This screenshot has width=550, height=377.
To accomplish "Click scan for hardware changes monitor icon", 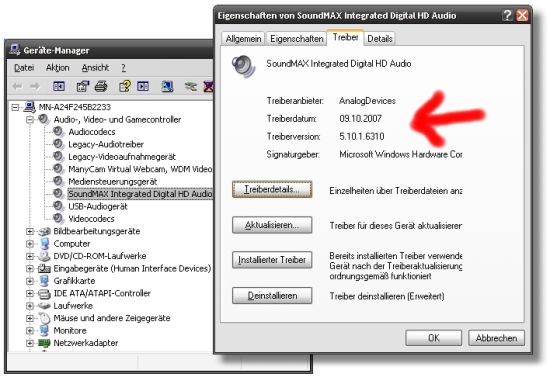I will (x=167, y=86).
